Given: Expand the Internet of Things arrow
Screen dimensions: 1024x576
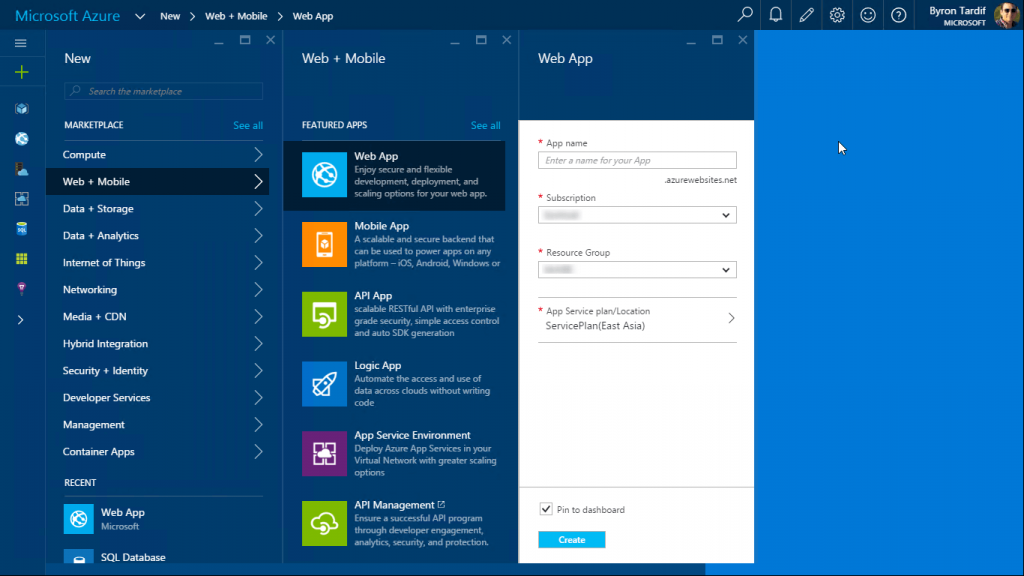Looking at the screenshot, I should 259,263.
